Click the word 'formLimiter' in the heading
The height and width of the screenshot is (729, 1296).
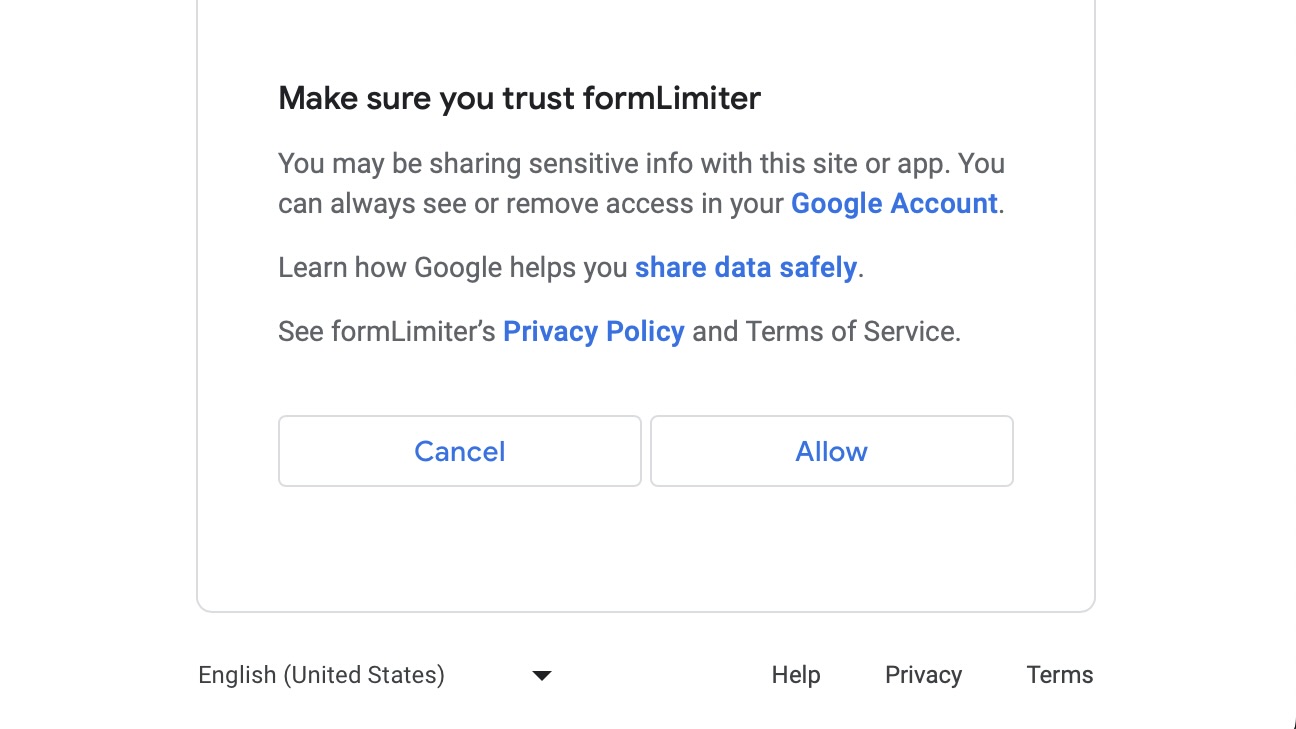pyautogui.click(x=672, y=98)
